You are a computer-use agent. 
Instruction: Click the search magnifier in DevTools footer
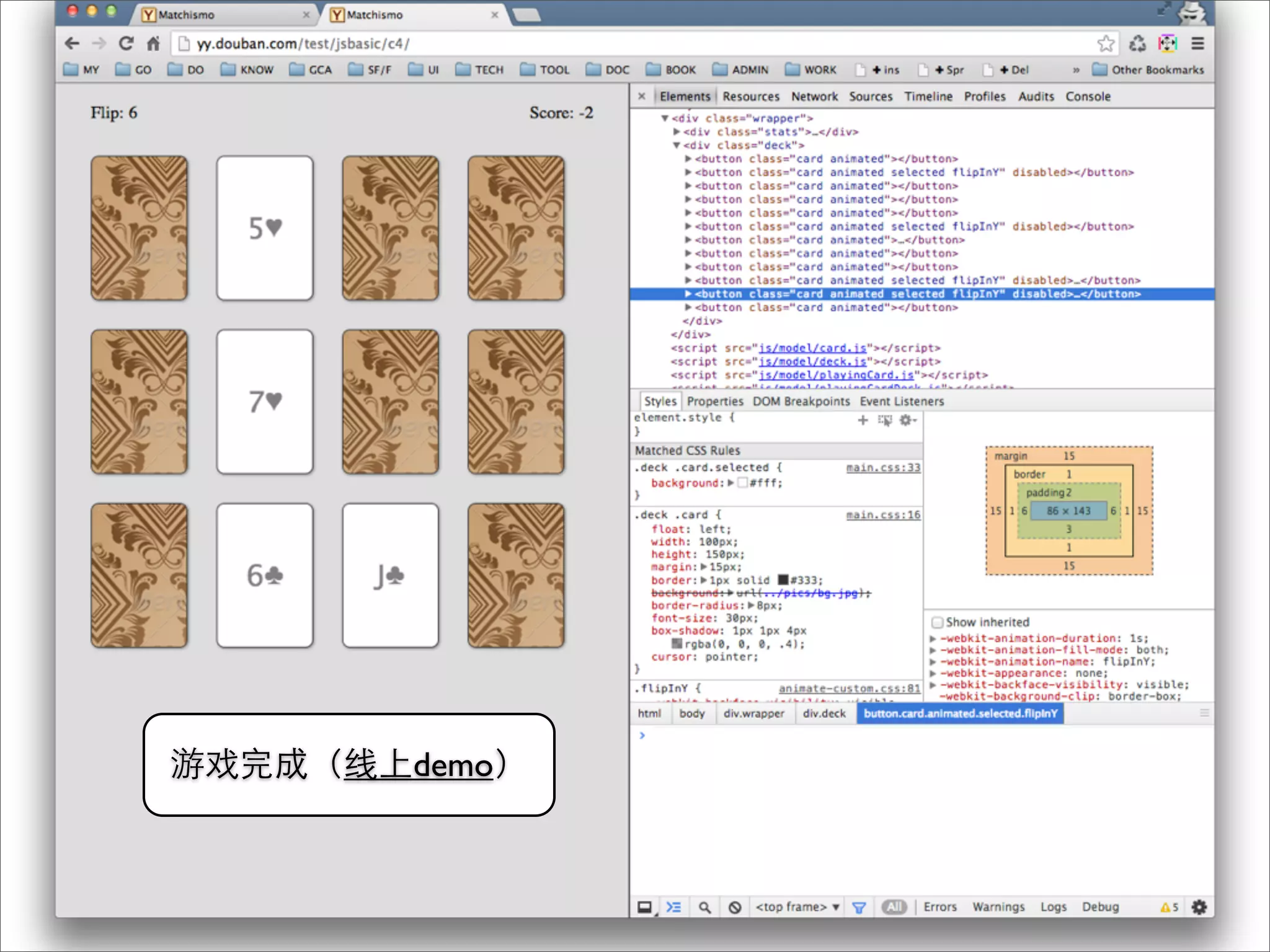tap(704, 907)
